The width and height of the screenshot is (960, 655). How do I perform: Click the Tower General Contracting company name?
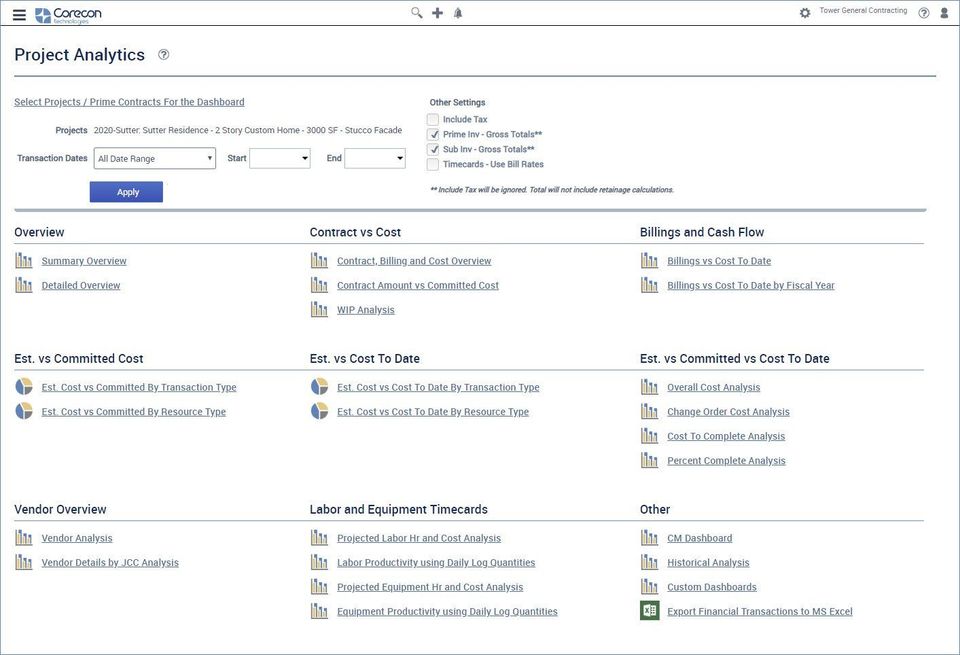coord(863,11)
